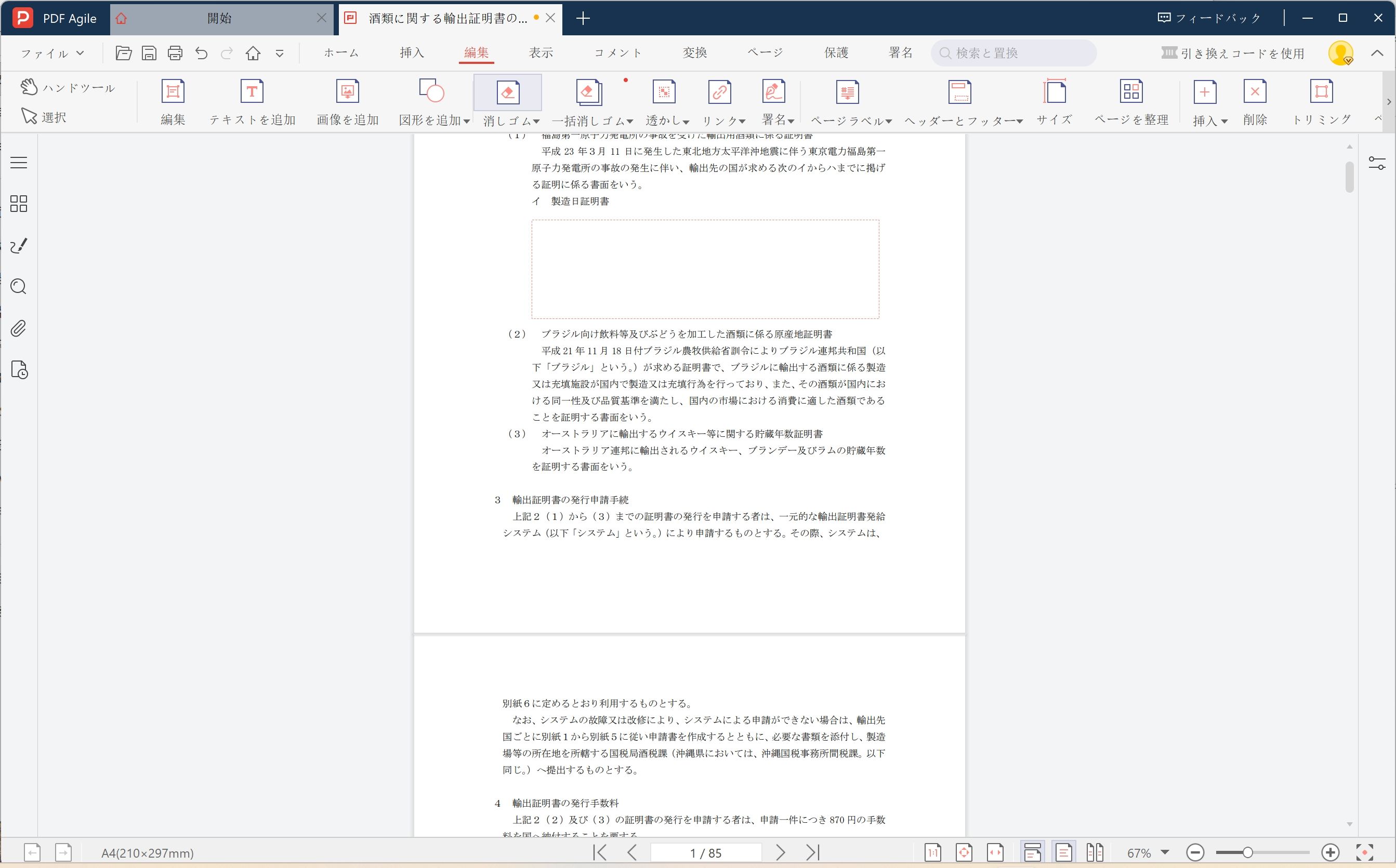Open the annotations panel in the sidebar
The width and height of the screenshot is (1396, 868).
click(x=18, y=245)
